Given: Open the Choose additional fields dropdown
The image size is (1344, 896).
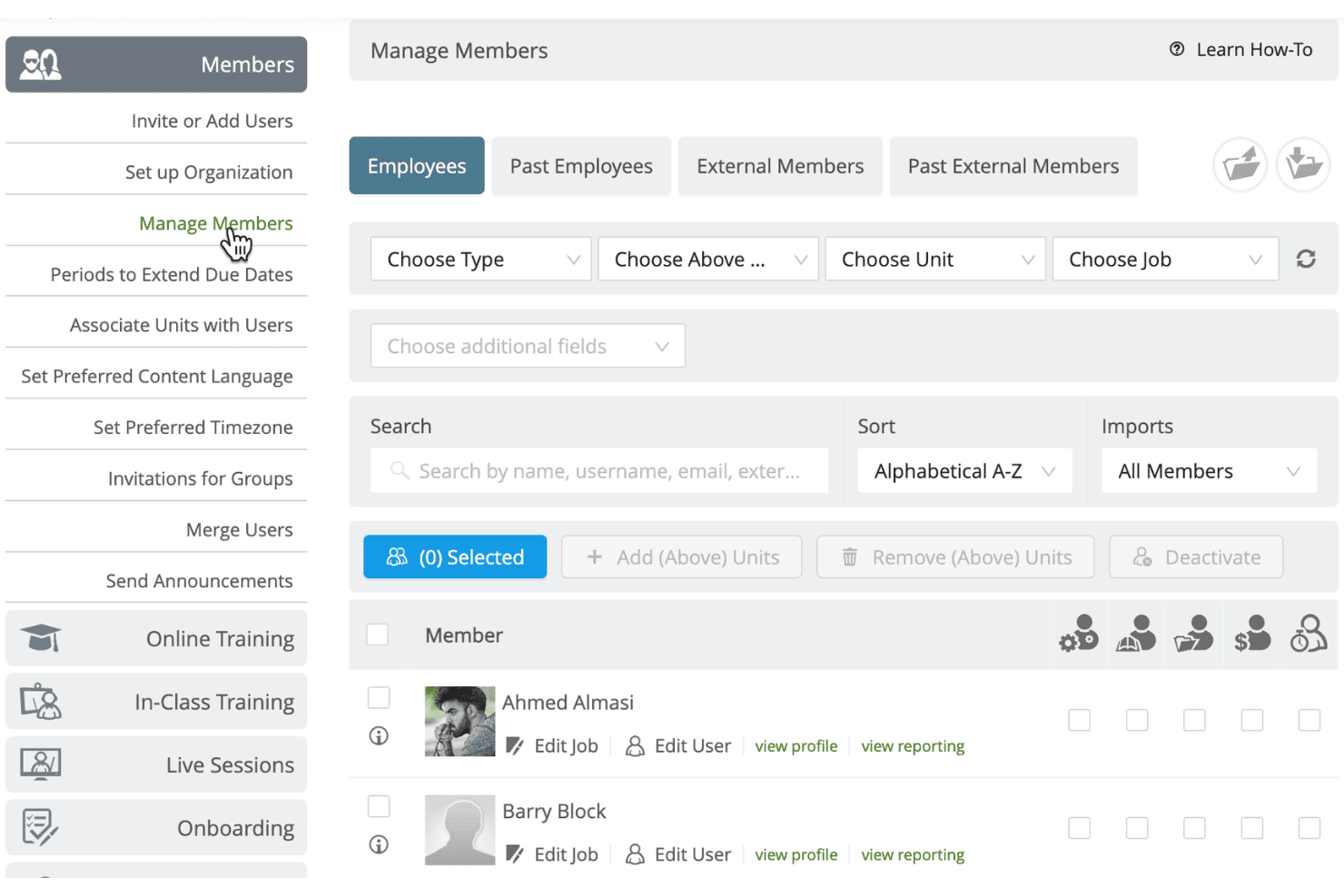Looking at the screenshot, I should click(x=528, y=346).
